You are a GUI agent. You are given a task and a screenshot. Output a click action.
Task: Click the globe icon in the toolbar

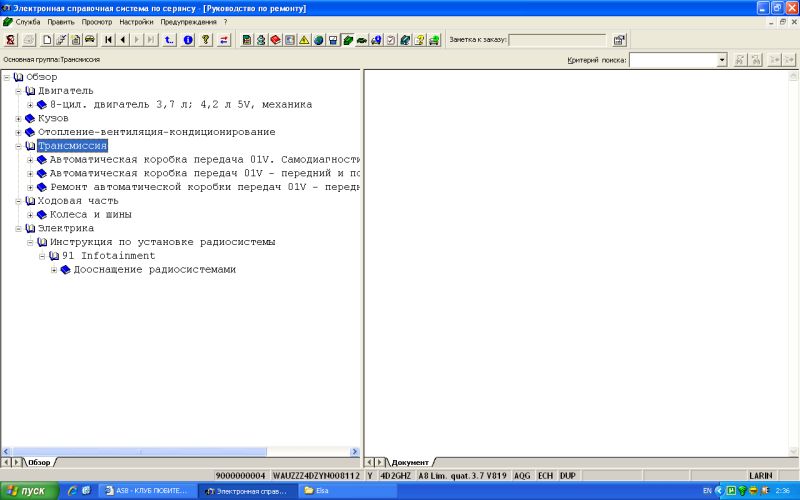[318, 40]
